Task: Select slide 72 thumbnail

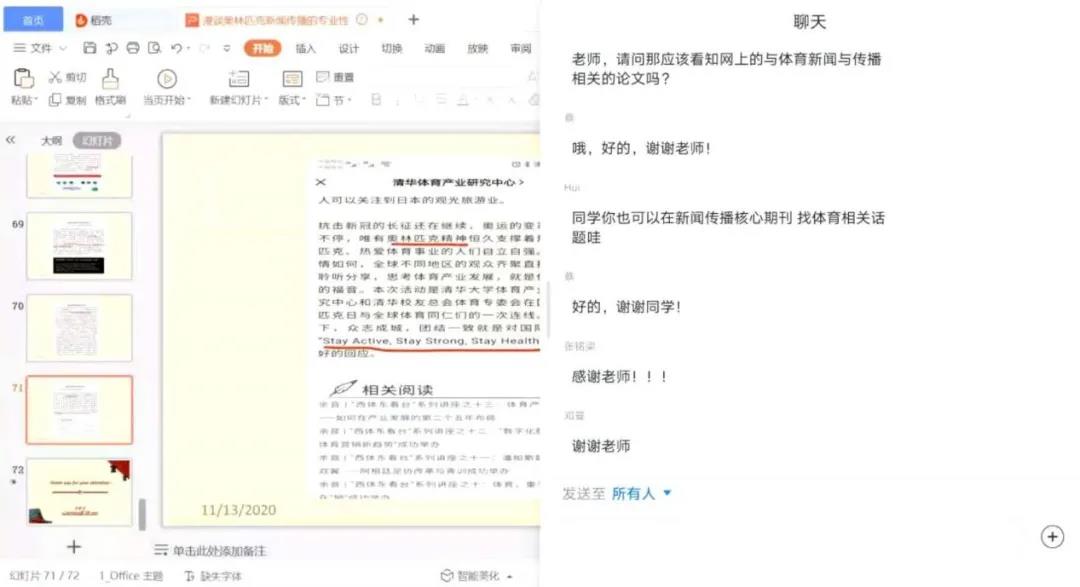Action: (79, 491)
